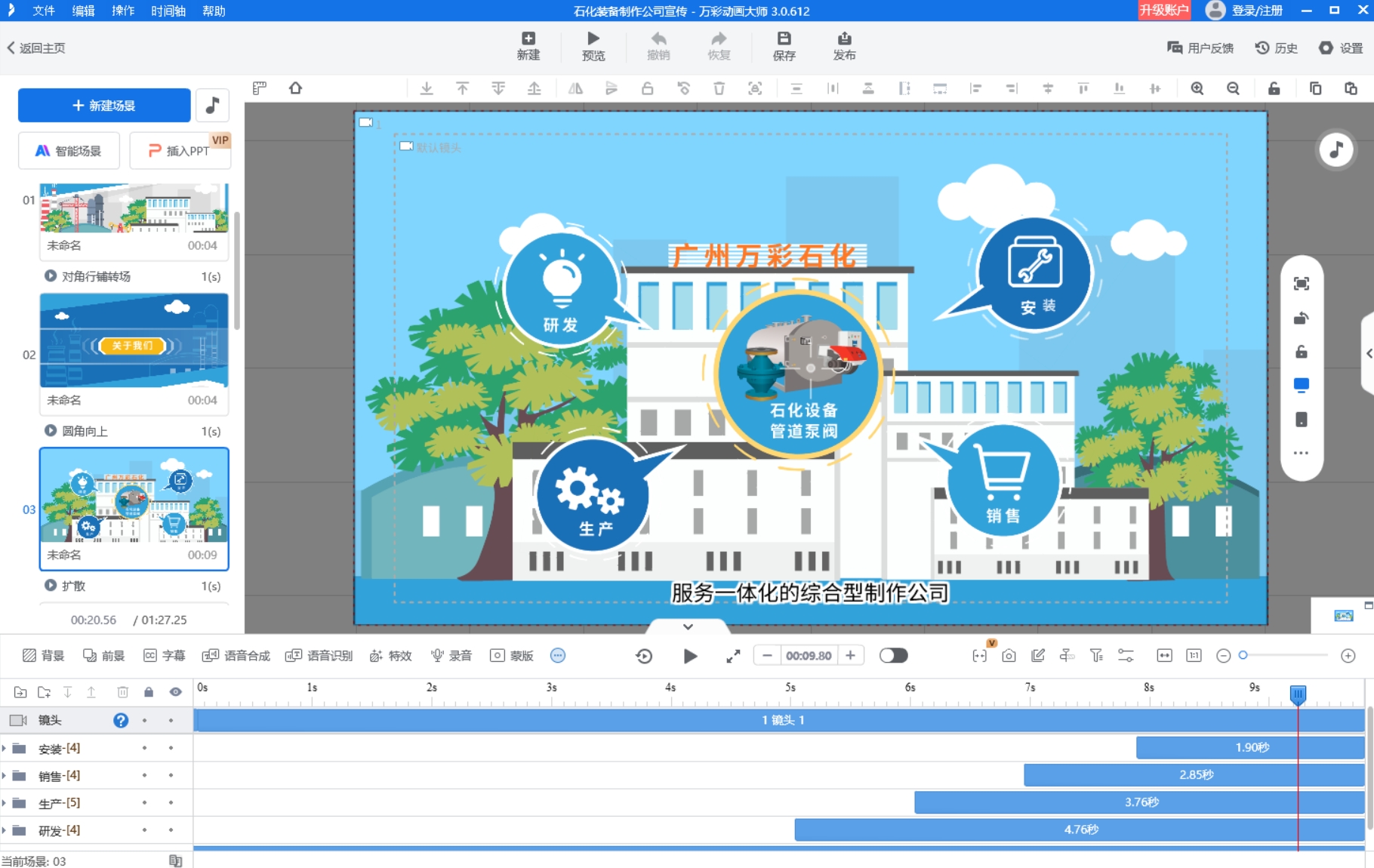Switch to the 字幕 timeline tab

164,656
